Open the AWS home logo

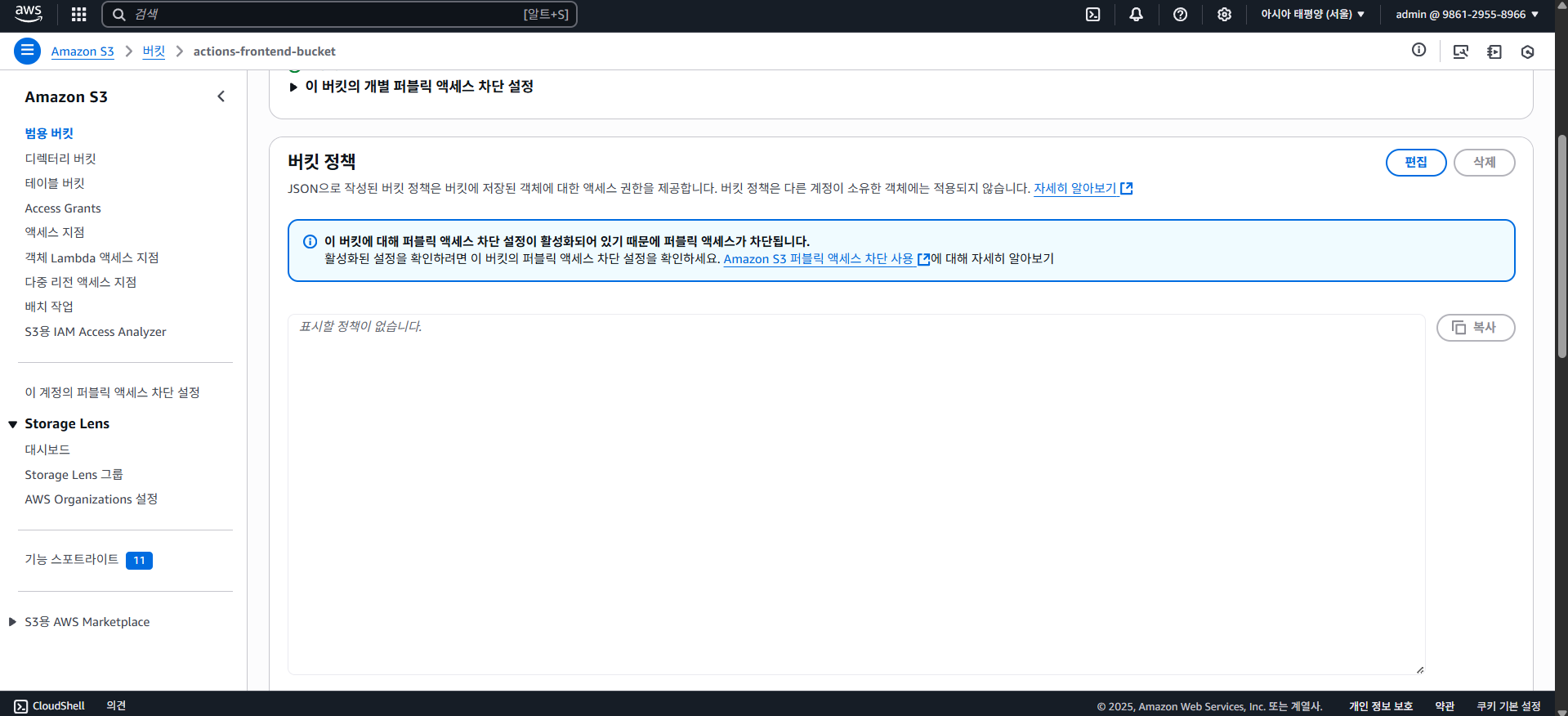(x=29, y=14)
